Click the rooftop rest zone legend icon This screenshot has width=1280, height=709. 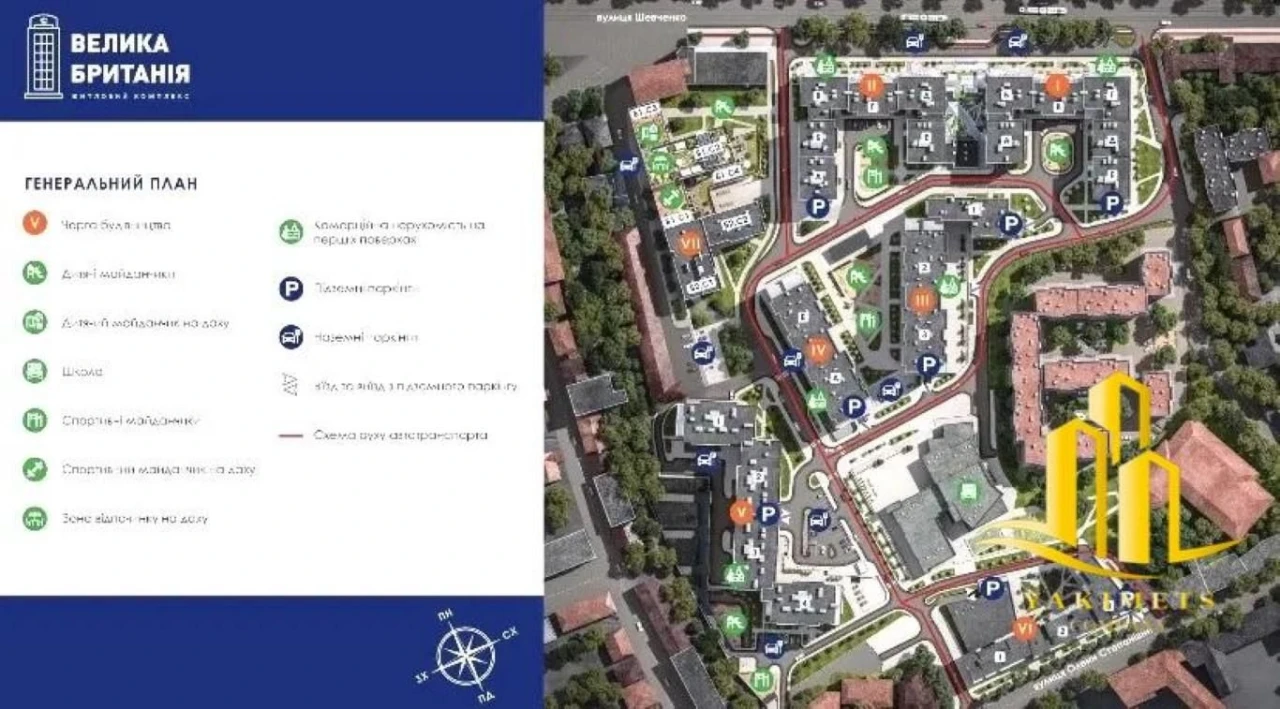click(35, 518)
